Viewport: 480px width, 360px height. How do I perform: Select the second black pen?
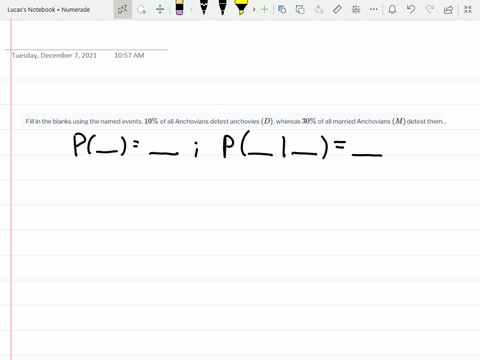[222, 8]
